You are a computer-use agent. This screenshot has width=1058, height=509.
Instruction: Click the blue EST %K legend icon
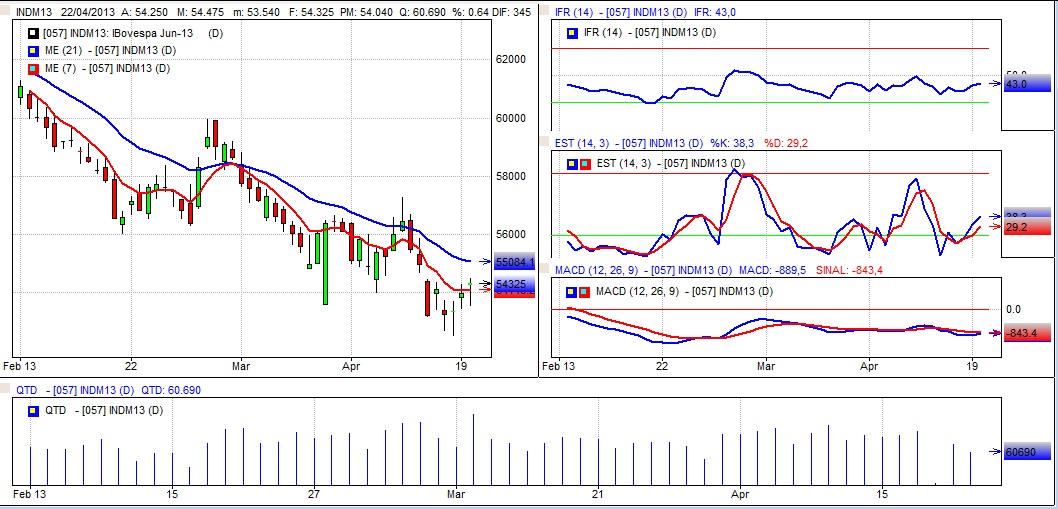[x=572, y=163]
